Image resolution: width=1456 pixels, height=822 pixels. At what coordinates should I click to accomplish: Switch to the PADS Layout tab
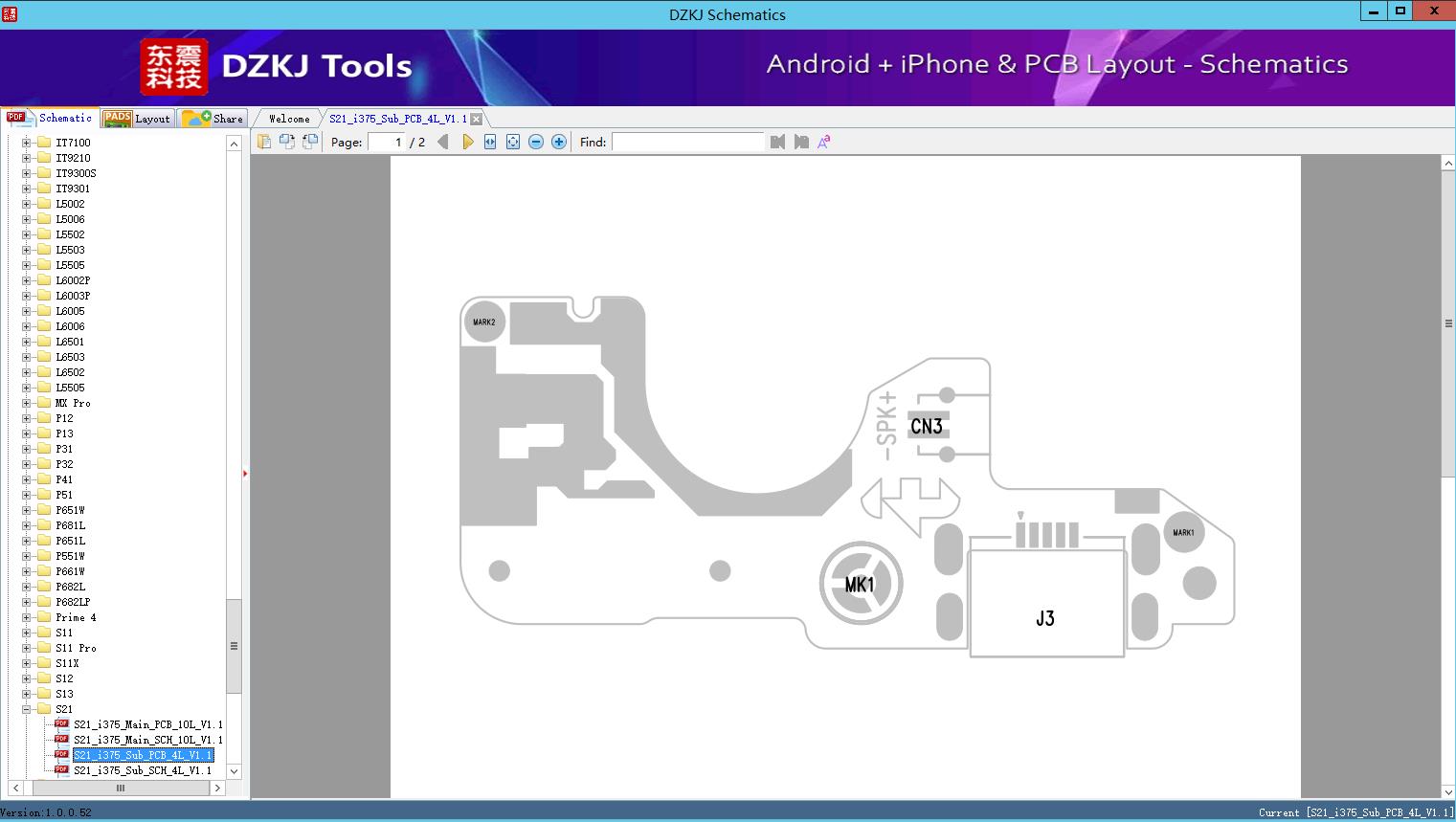tap(137, 119)
